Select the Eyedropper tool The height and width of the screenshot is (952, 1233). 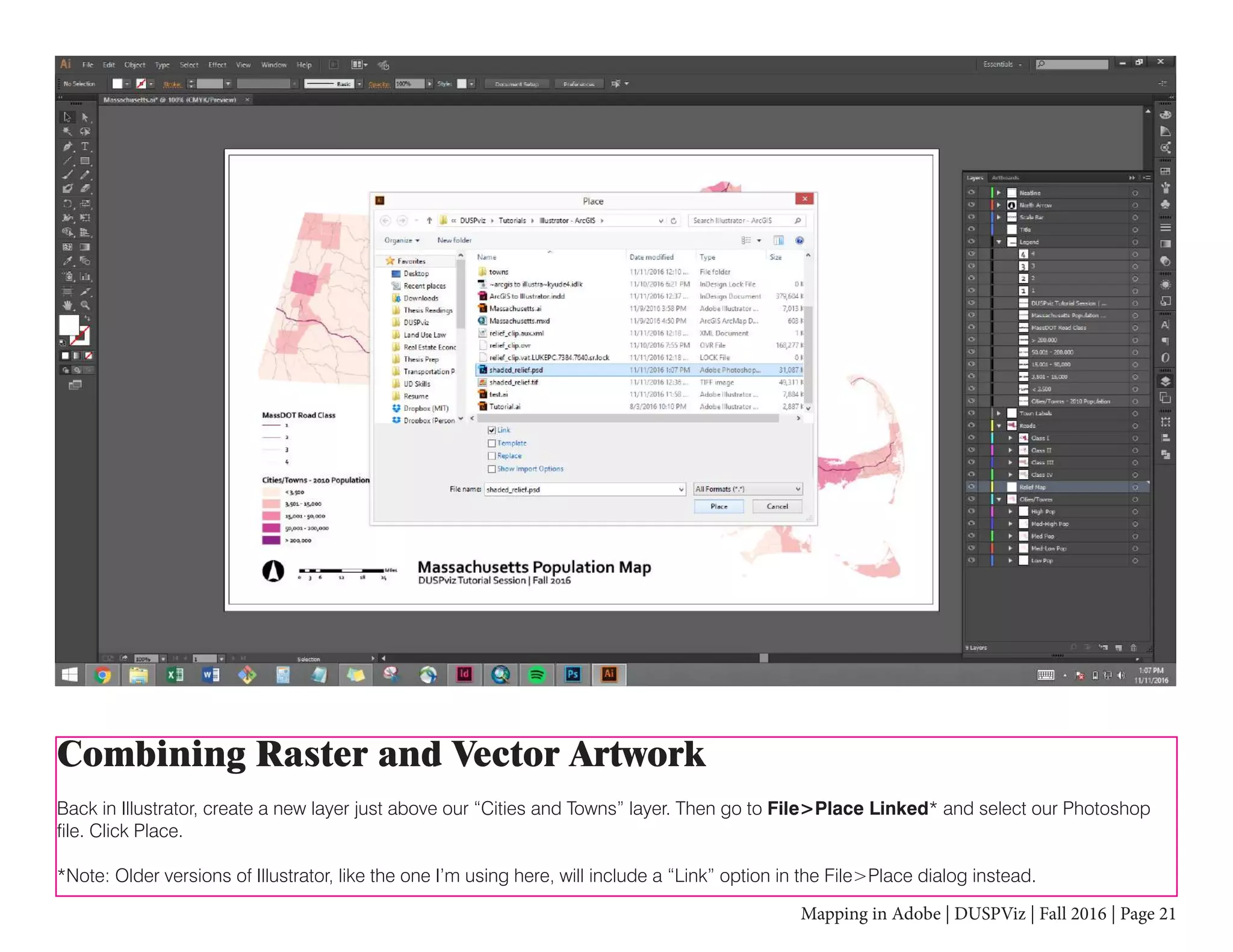pyautogui.click(x=67, y=261)
